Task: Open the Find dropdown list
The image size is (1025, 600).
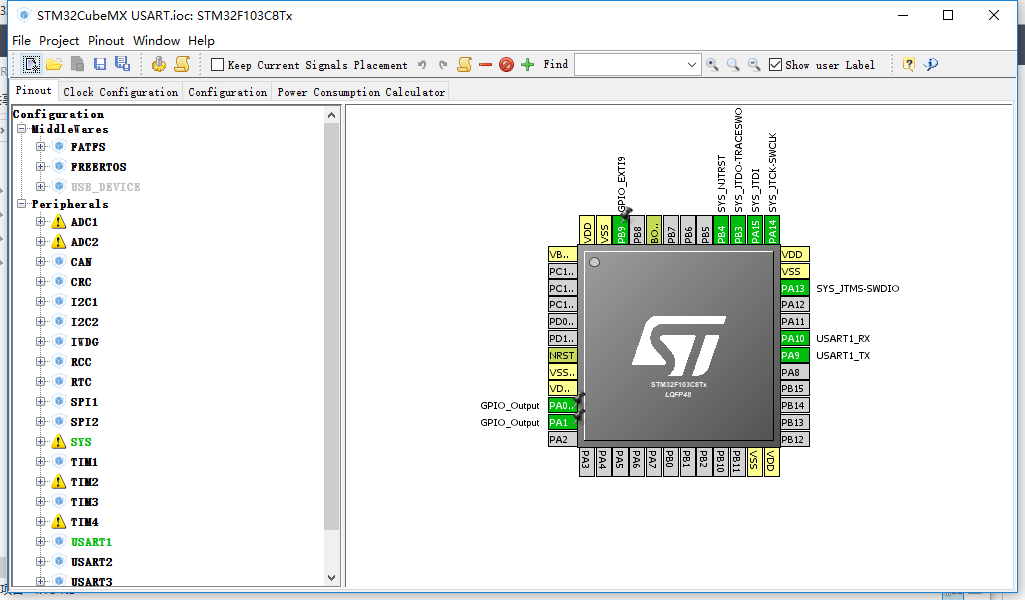Action: tap(693, 65)
